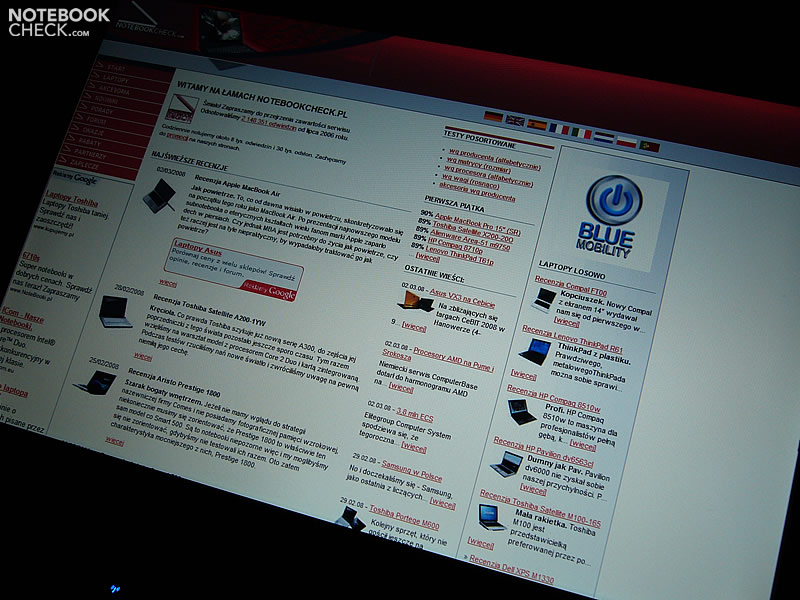Click the 'Toshiba Portege M600' news link
The width and height of the screenshot is (800, 600).
click(404, 517)
